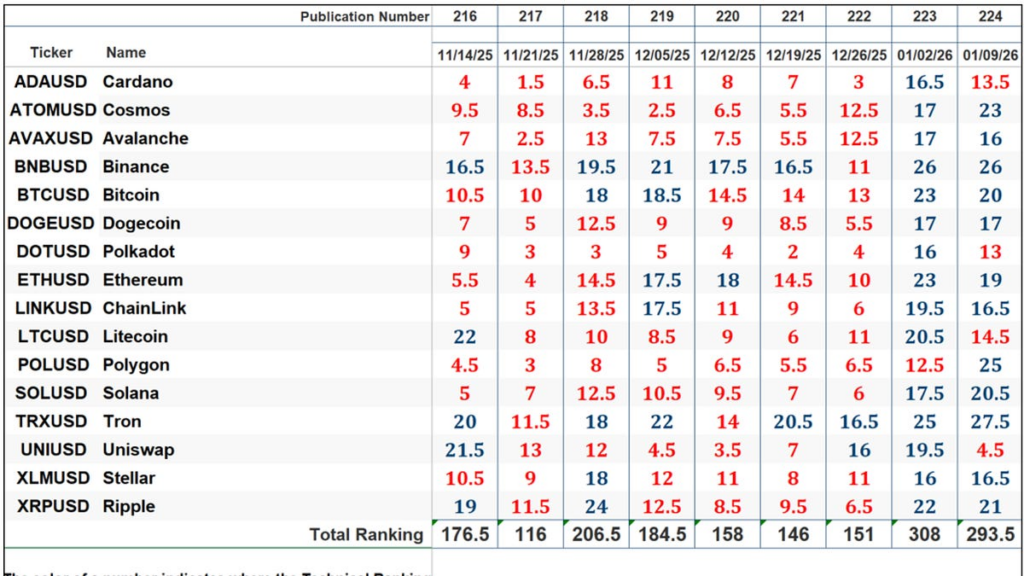Select the AVAXUSD ticker cell
Viewport: 1024px width, 576px height.
[x=51, y=138]
